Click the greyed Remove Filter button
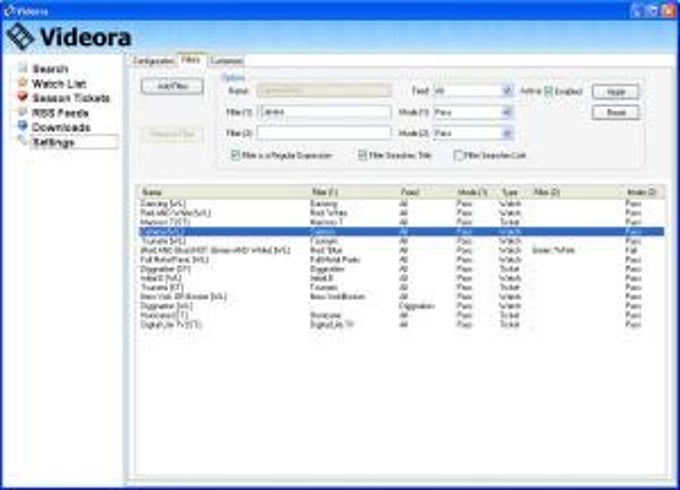Image resolution: width=680 pixels, height=490 pixels. 172,134
